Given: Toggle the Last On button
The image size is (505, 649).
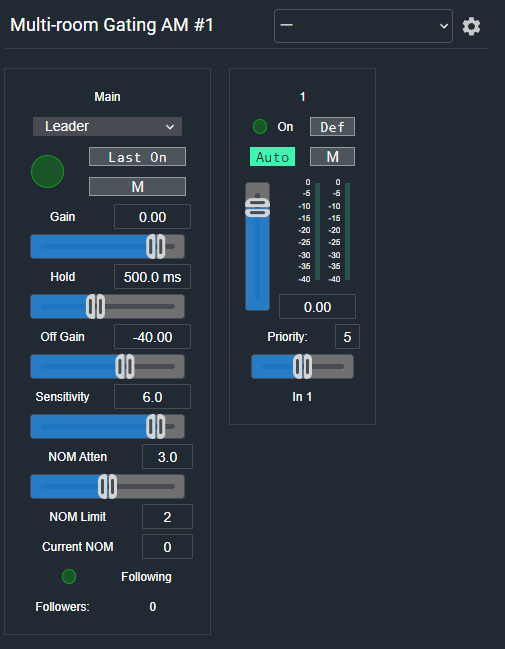Looking at the screenshot, I should pyautogui.click(x=137, y=157).
